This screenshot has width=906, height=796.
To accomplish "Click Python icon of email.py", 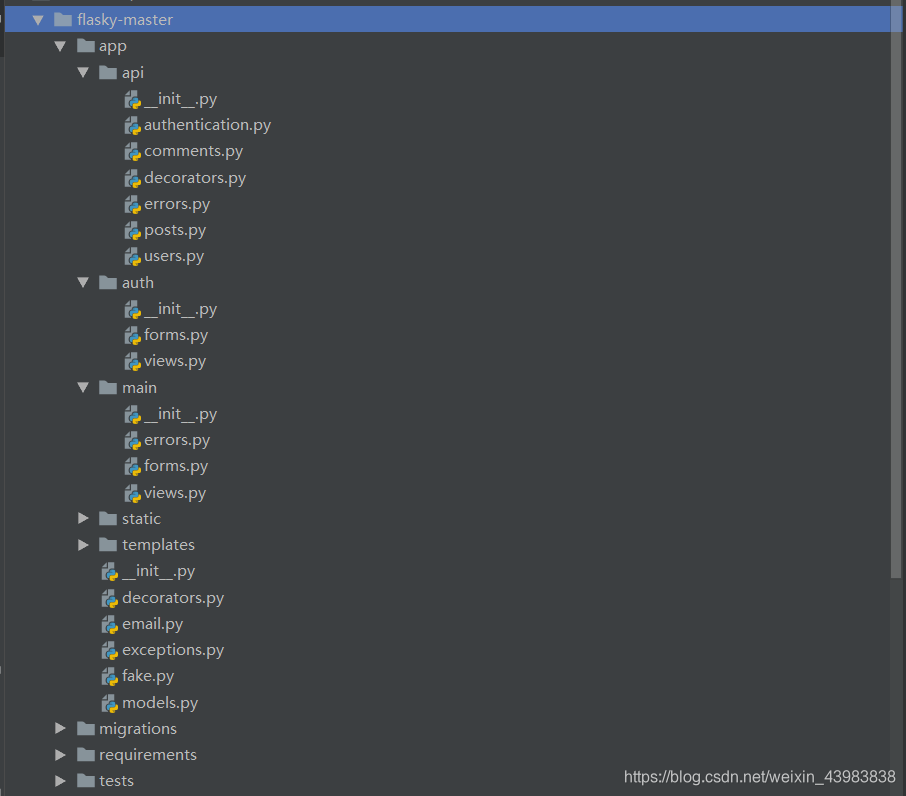I will tap(110, 624).
